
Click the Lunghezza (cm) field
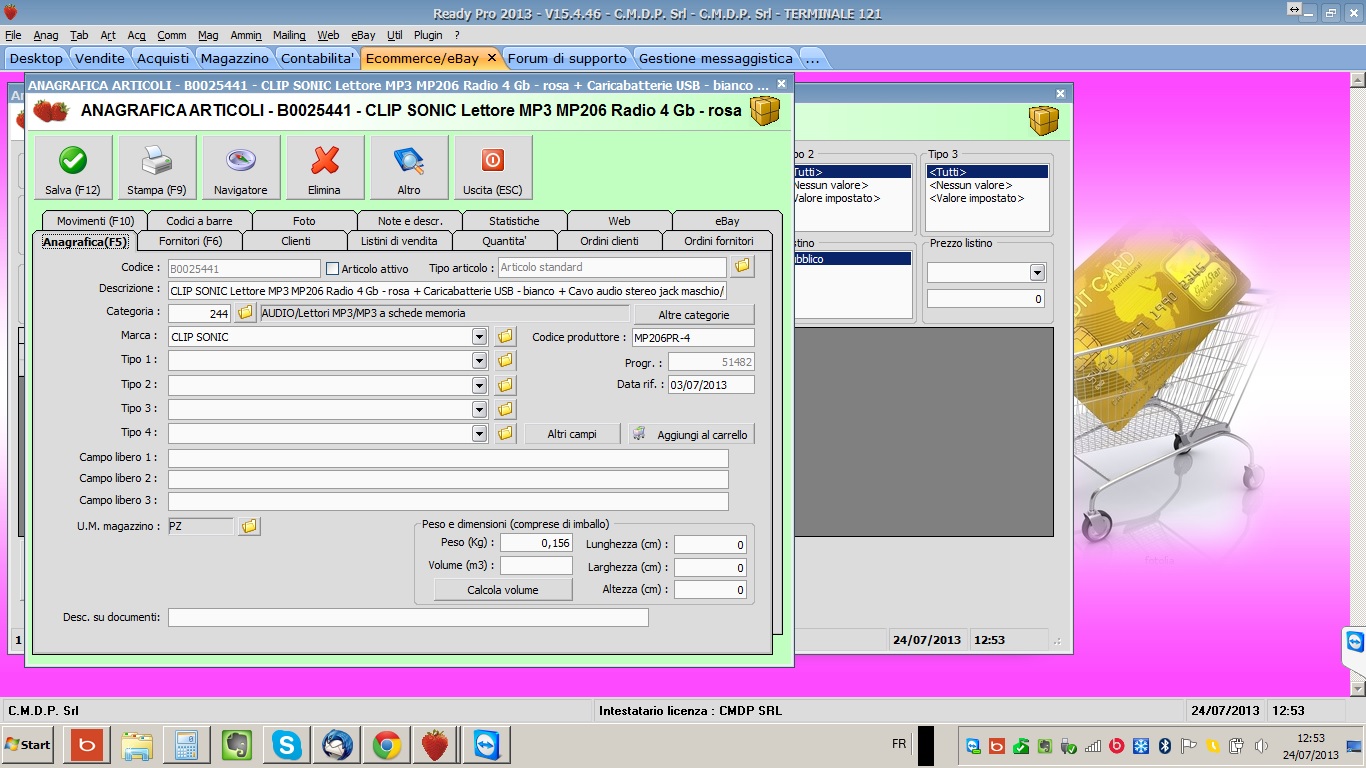pyautogui.click(x=710, y=545)
